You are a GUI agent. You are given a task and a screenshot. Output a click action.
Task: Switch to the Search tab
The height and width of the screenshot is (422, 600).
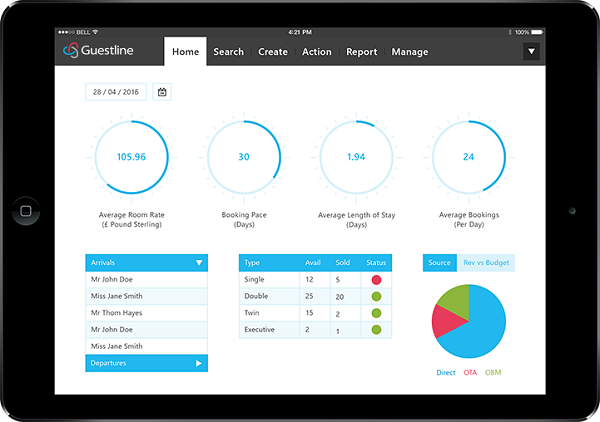click(x=228, y=52)
